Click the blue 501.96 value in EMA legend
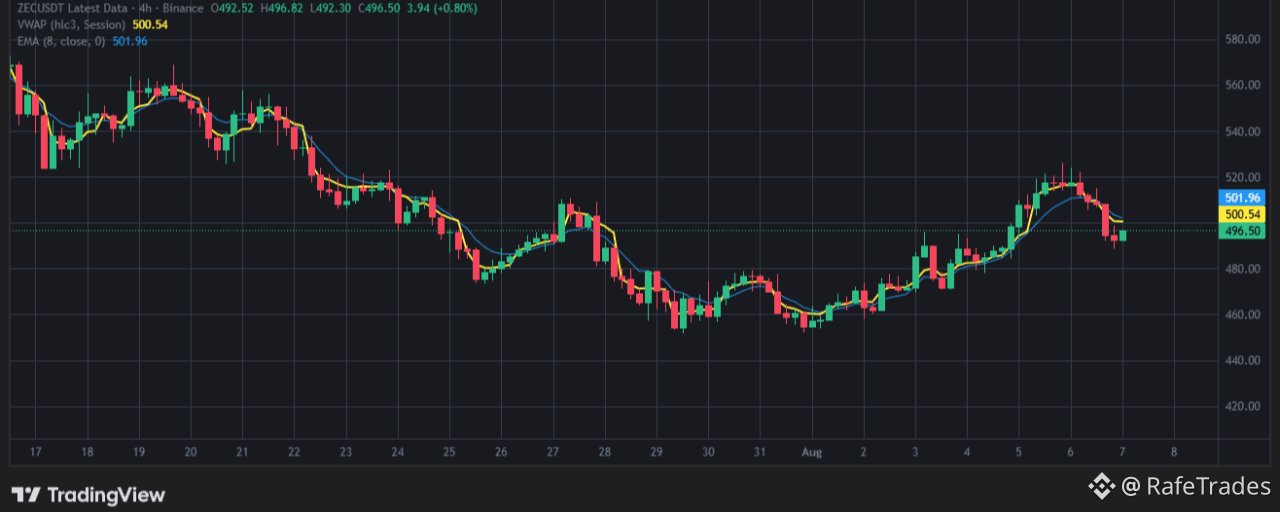The width and height of the screenshot is (1280, 512). click(130, 41)
